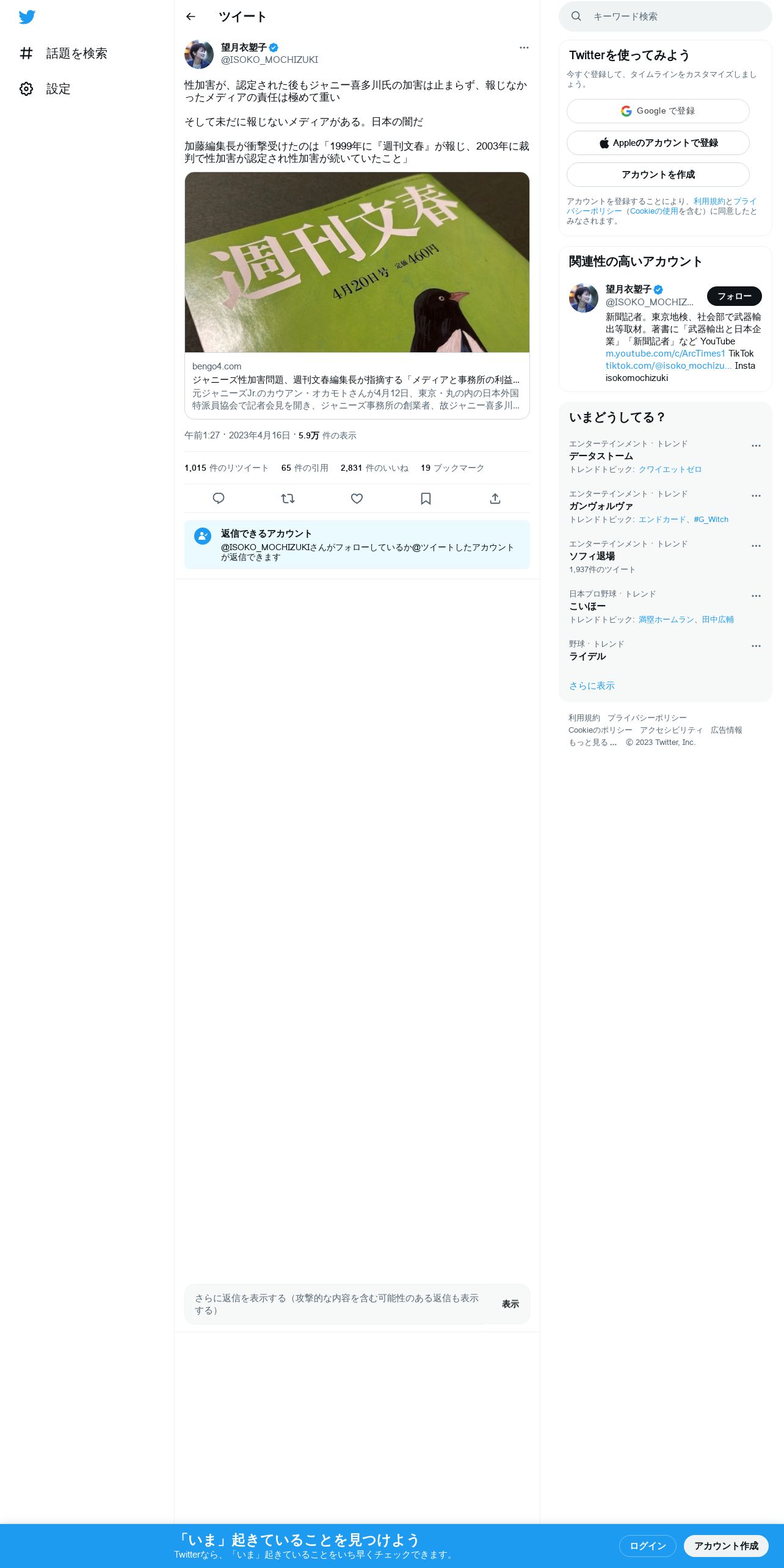Open the ガンヴォルヴァ trend
The width and height of the screenshot is (784, 1568).
tap(601, 506)
